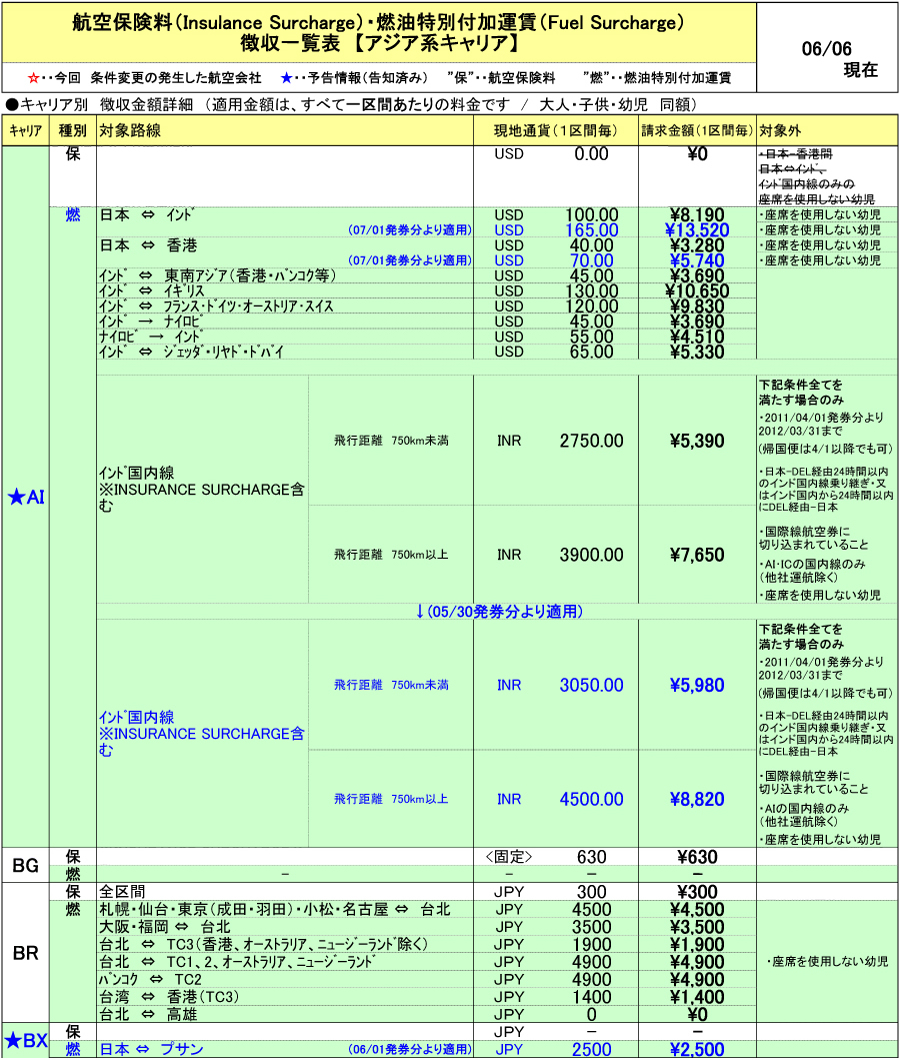Screen dimensions: 900x1060
Task: Click the キャリア column header
Action: pos(25,130)
